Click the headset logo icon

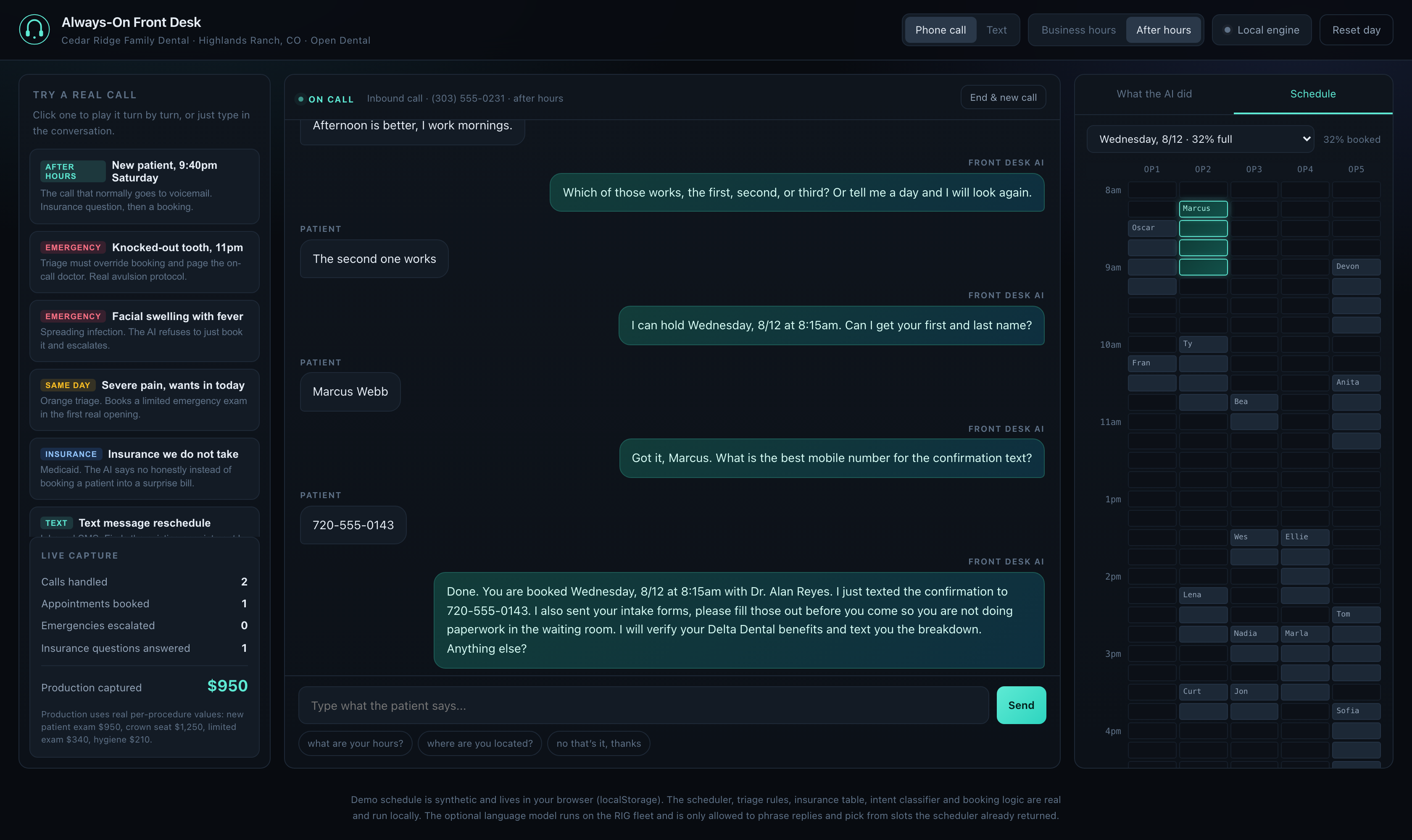(34, 29)
